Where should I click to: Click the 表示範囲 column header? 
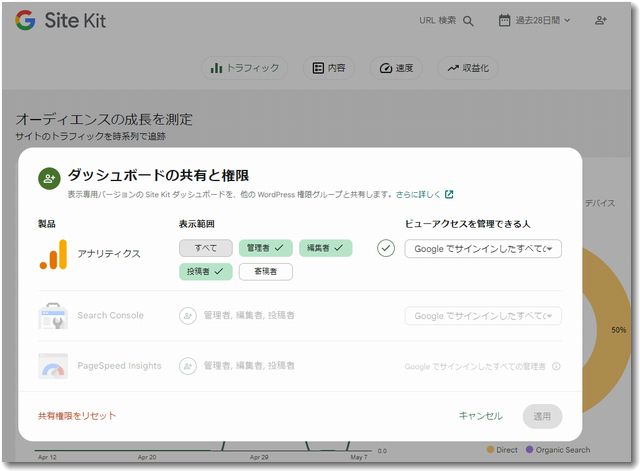[197, 224]
